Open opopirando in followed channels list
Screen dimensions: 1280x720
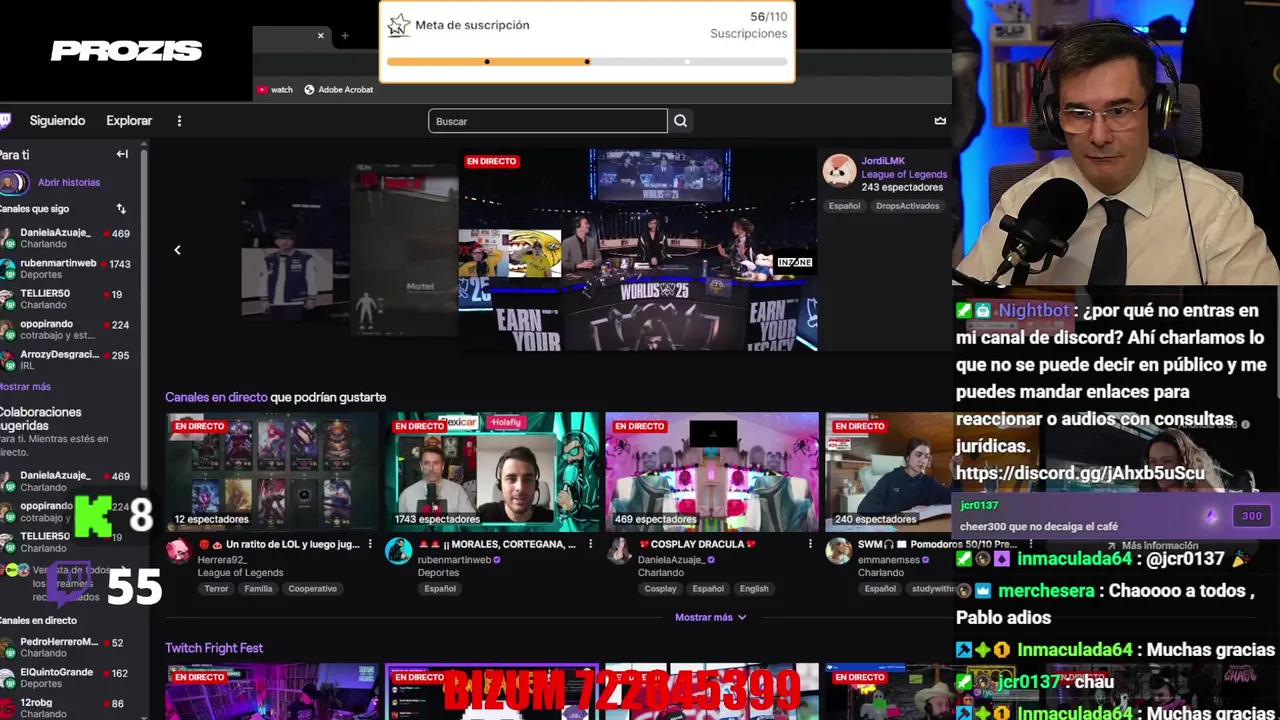67,329
